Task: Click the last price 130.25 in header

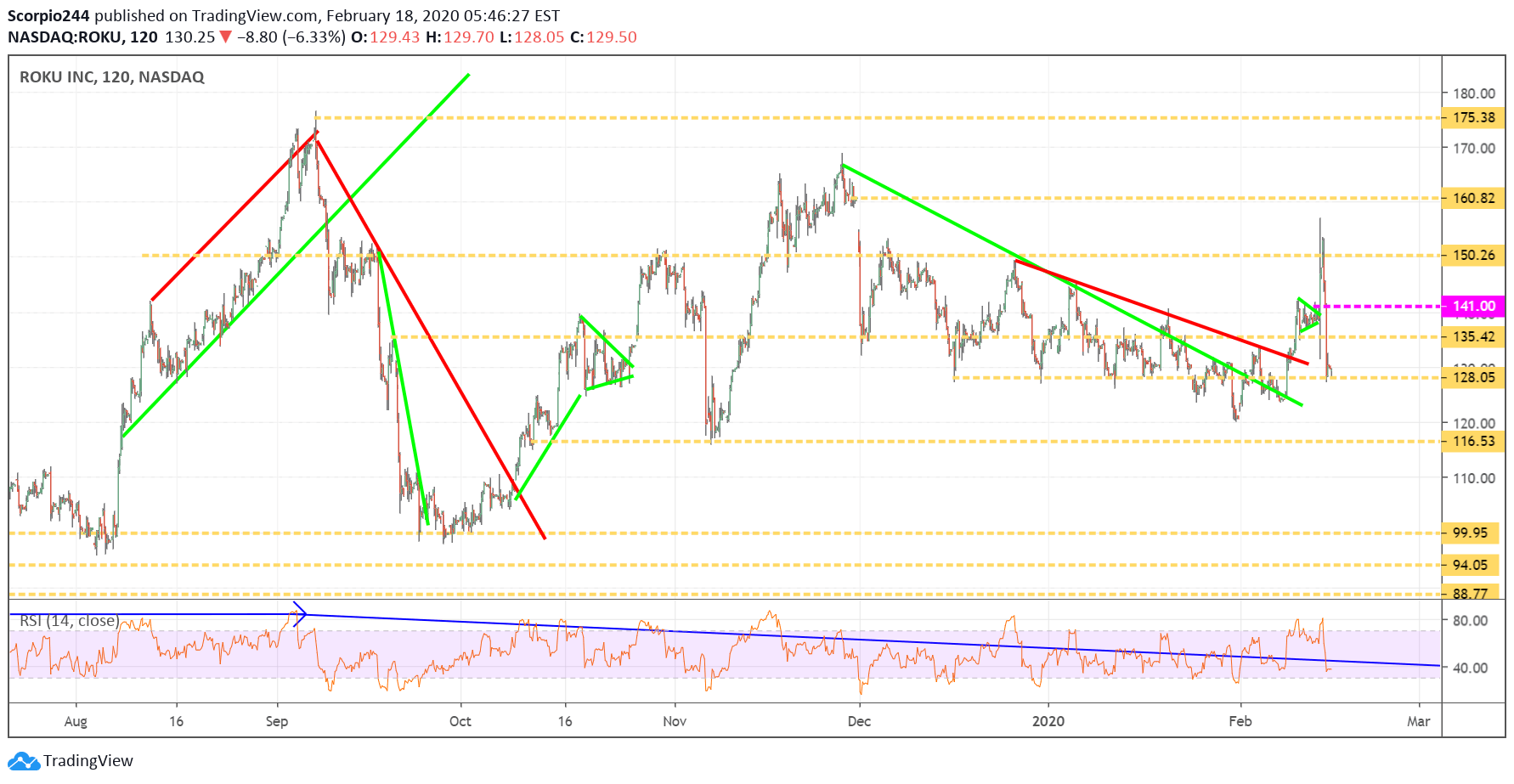Action: pos(189,37)
